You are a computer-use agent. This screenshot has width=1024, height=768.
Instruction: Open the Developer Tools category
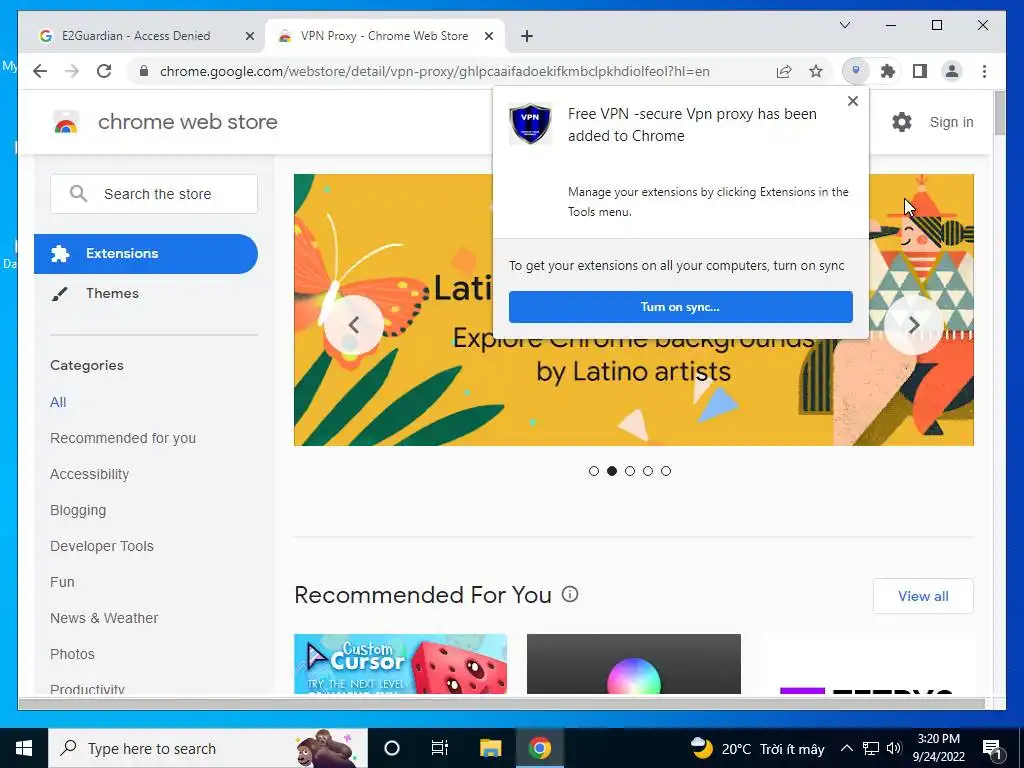[102, 546]
